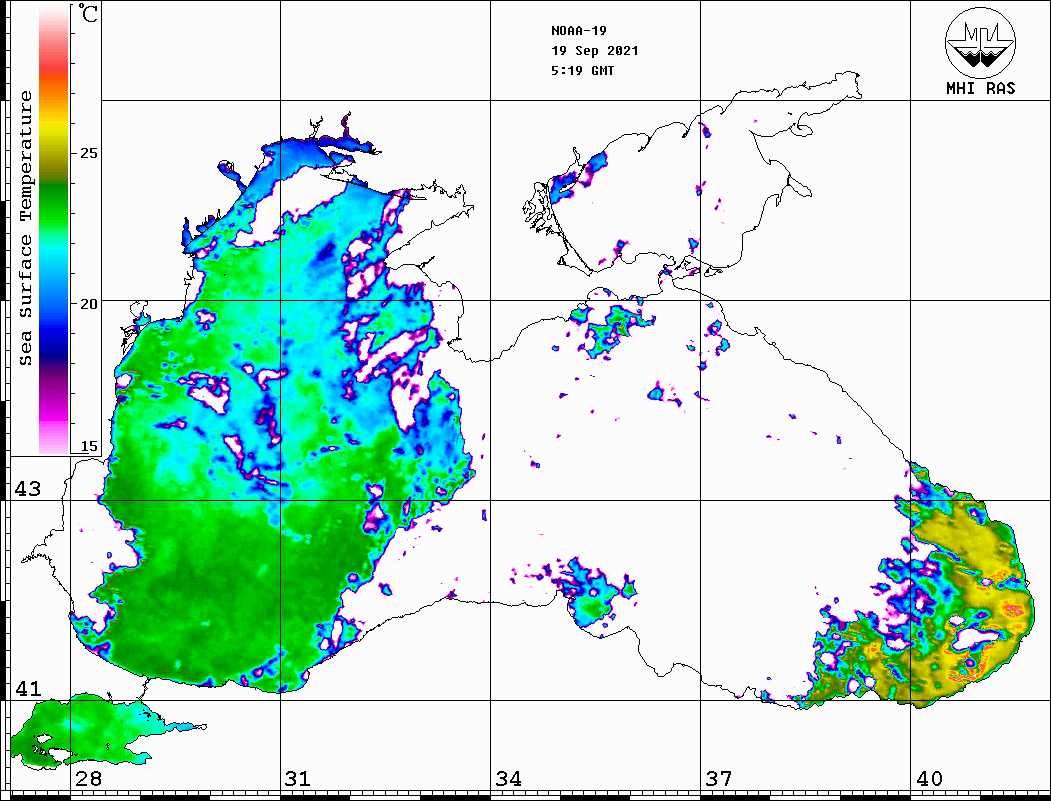
Task: Click the longitude 37 label
Action: tap(719, 779)
